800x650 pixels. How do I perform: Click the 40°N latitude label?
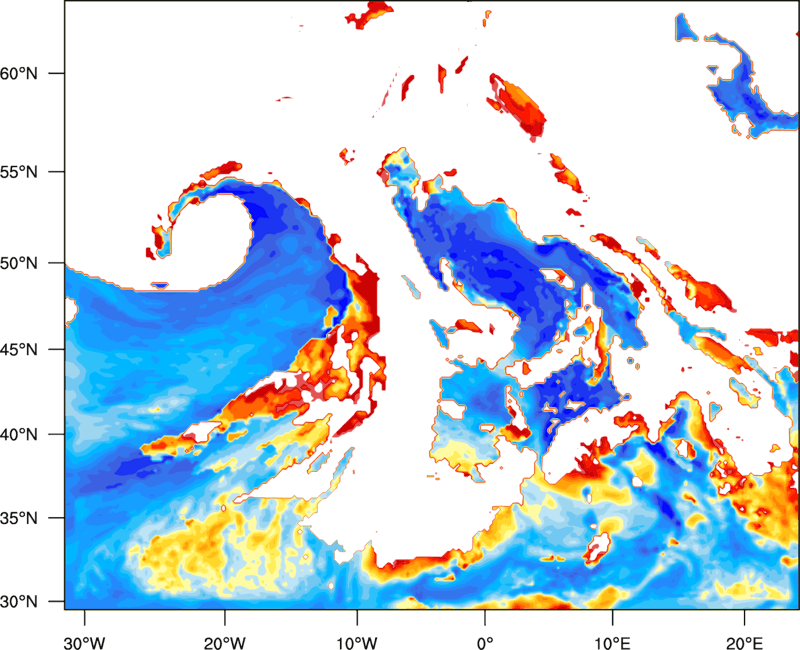coord(19,435)
